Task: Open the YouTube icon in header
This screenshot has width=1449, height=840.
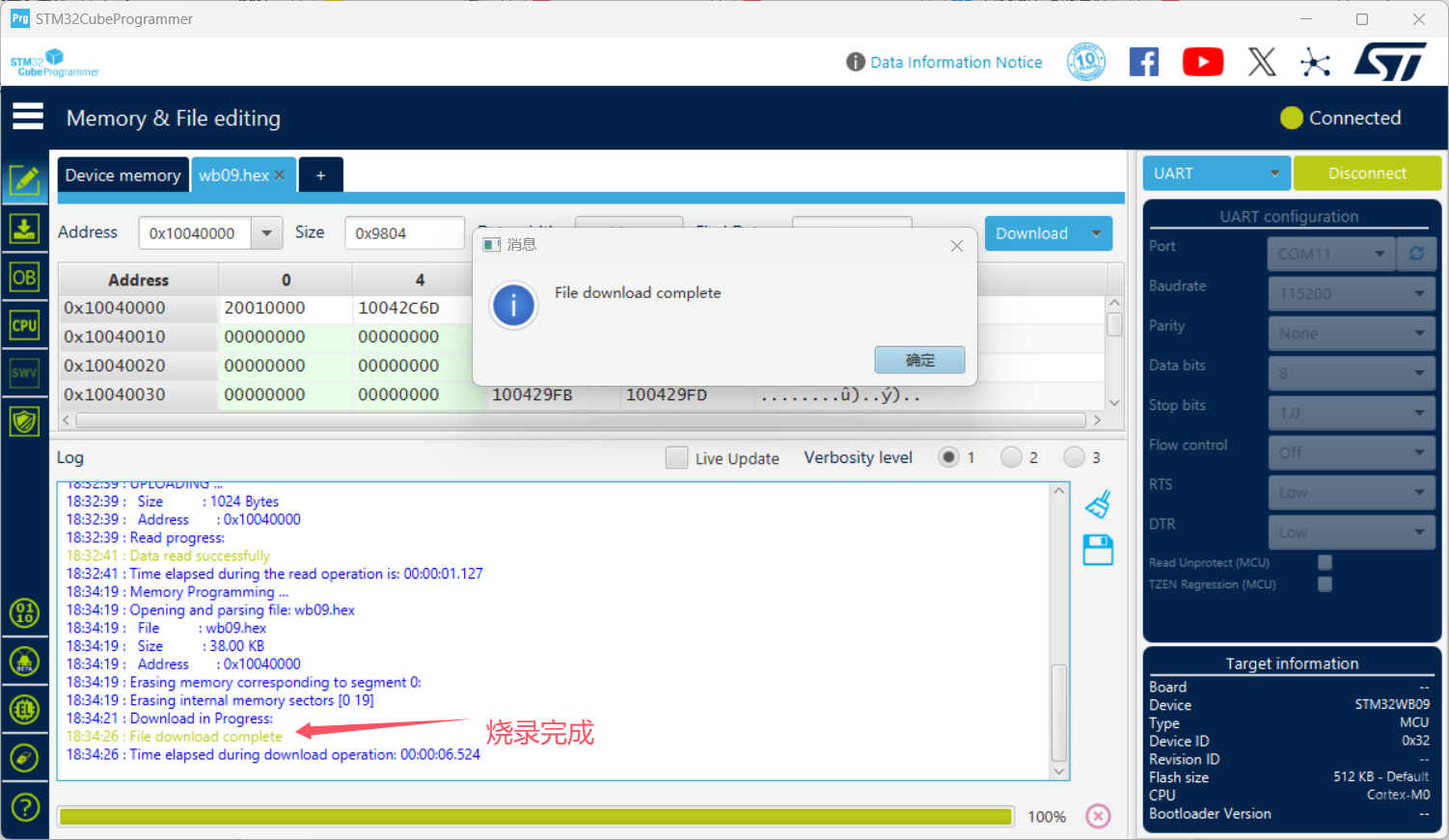Action: click(1203, 63)
